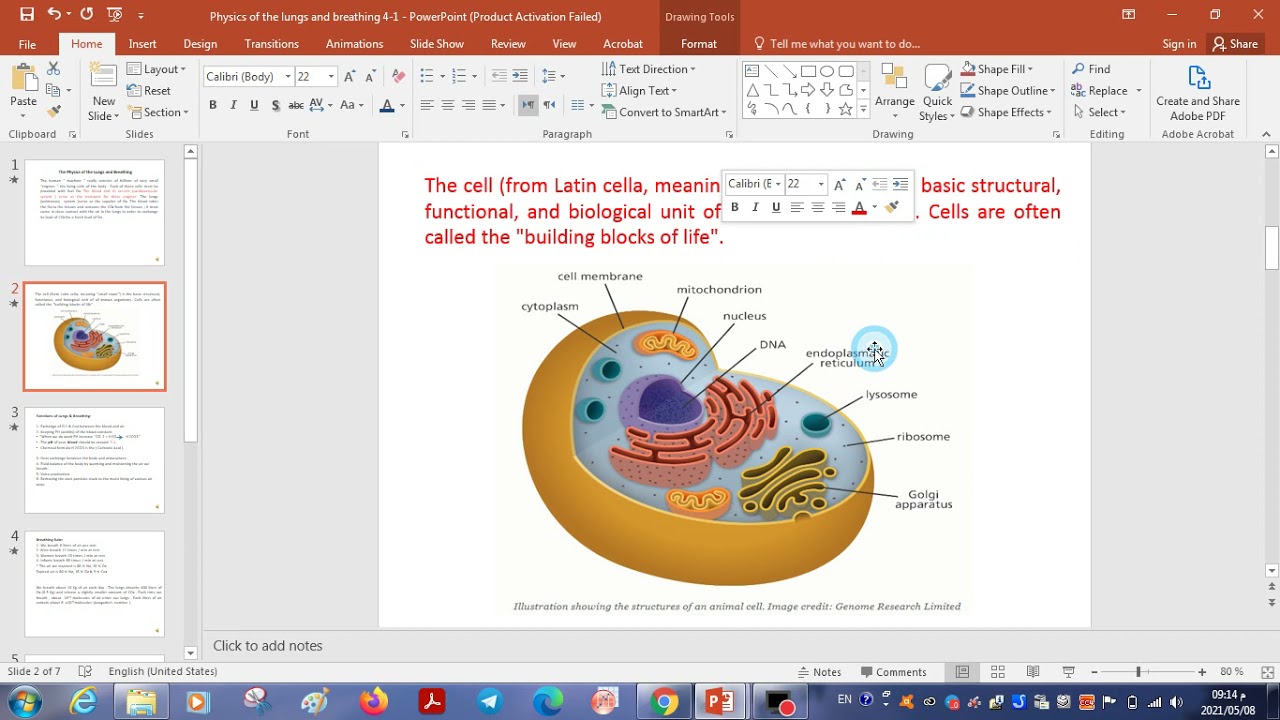
Task: Select slide 3 thumbnail
Action: [94, 460]
